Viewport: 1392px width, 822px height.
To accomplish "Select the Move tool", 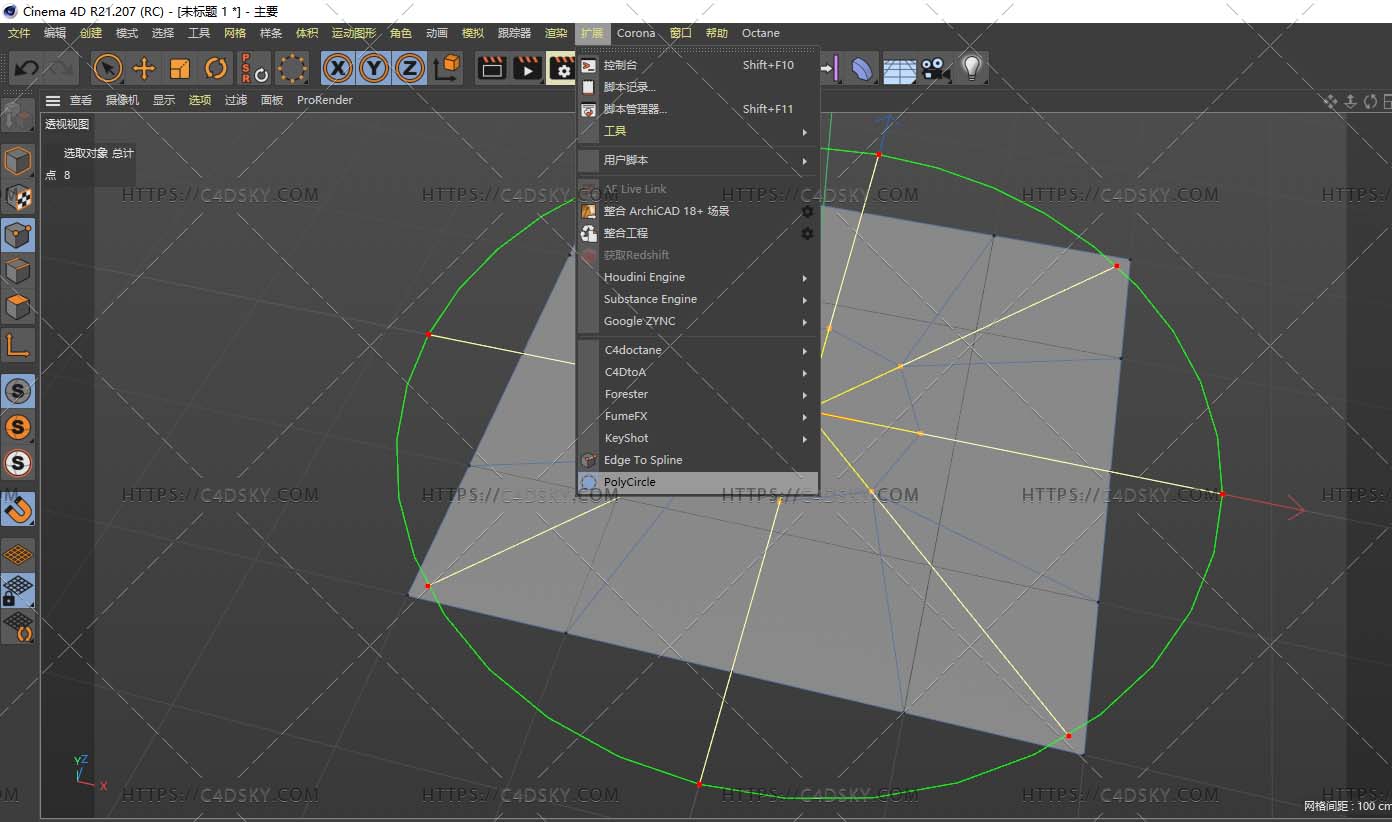I will pyautogui.click(x=144, y=68).
